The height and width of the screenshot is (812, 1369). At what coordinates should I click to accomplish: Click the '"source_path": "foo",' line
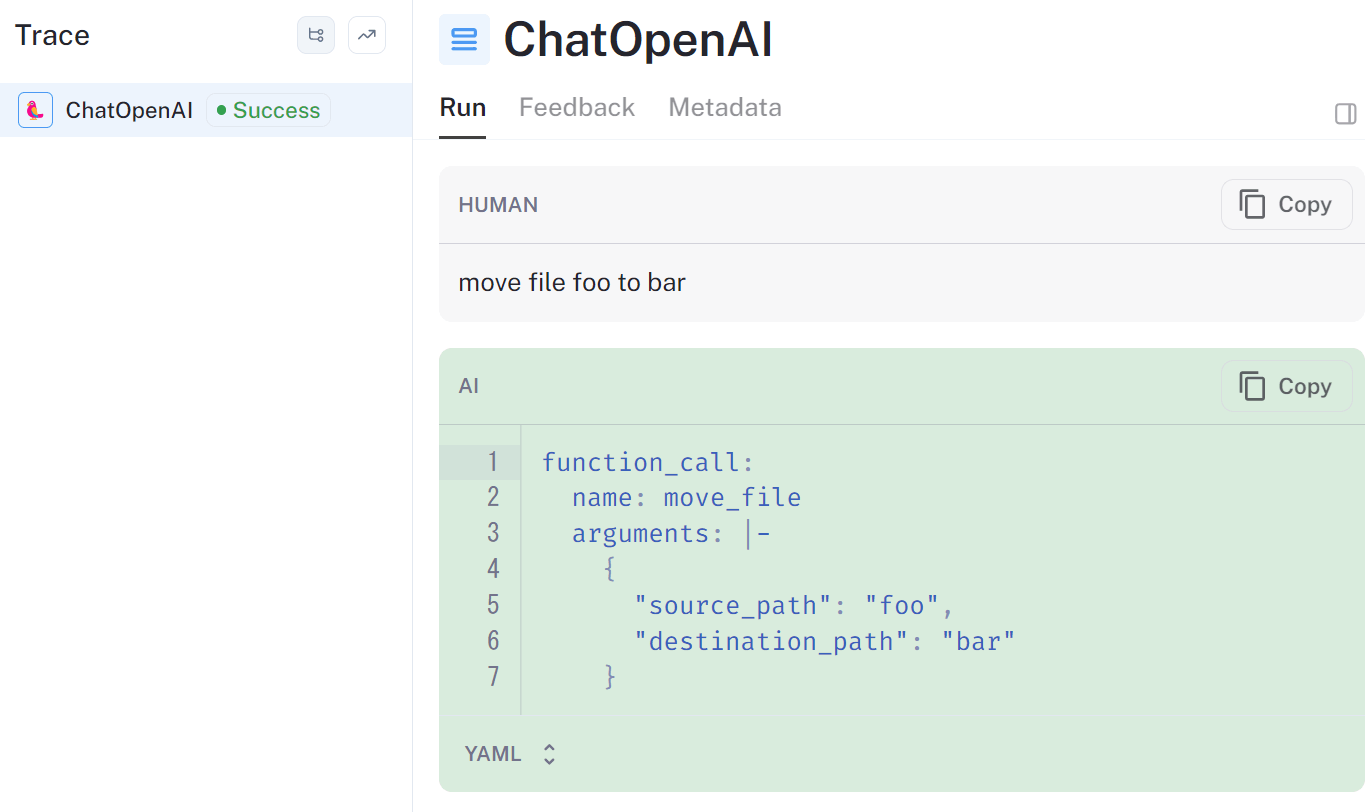pyautogui.click(x=795, y=605)
